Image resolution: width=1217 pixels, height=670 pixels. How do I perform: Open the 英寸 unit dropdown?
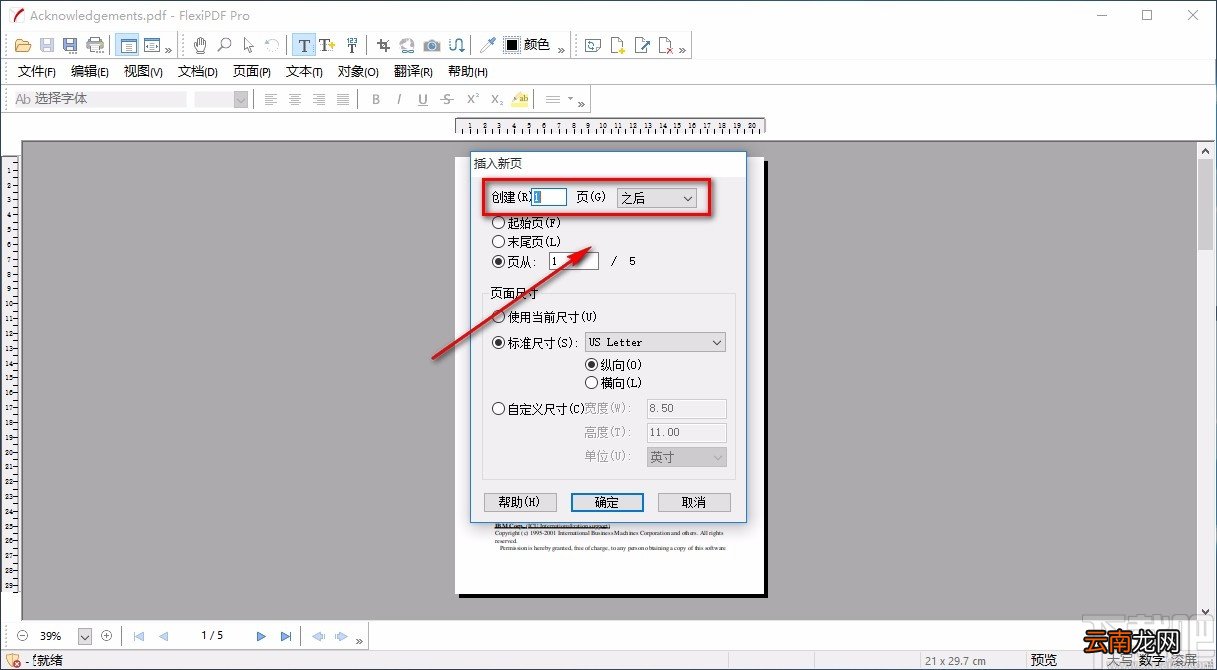pyautogui.click(x=687, y=456)
